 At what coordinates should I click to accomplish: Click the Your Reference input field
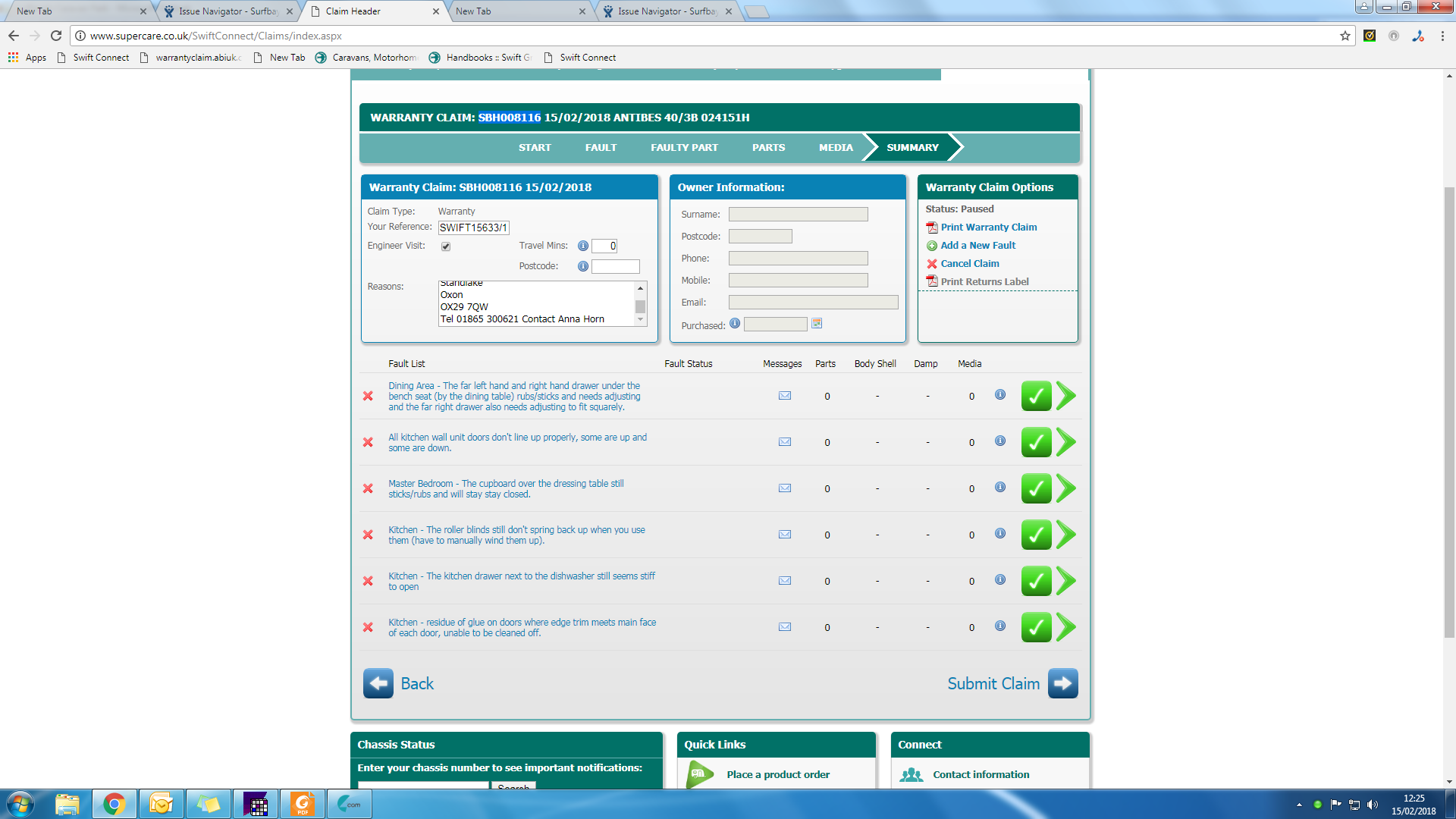click(473, 227)
